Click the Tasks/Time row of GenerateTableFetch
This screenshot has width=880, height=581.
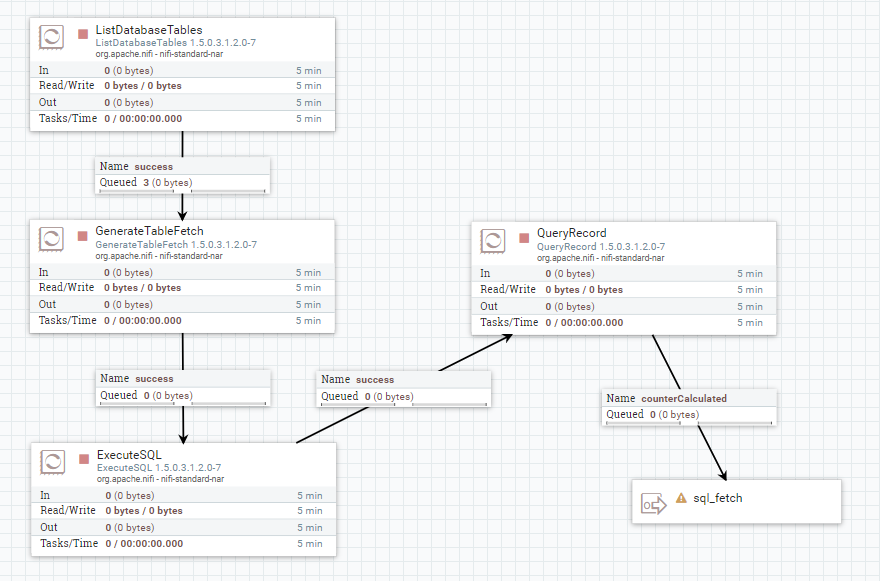182,321
